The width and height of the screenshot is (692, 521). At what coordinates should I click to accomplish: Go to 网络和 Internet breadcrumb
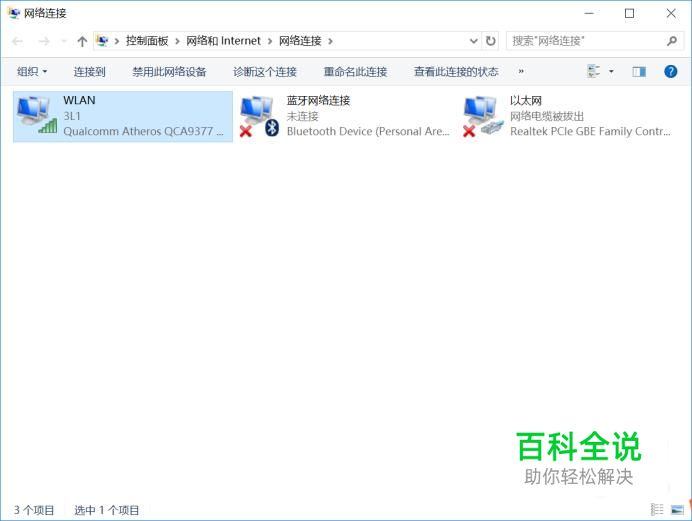[x=223, y=41]
